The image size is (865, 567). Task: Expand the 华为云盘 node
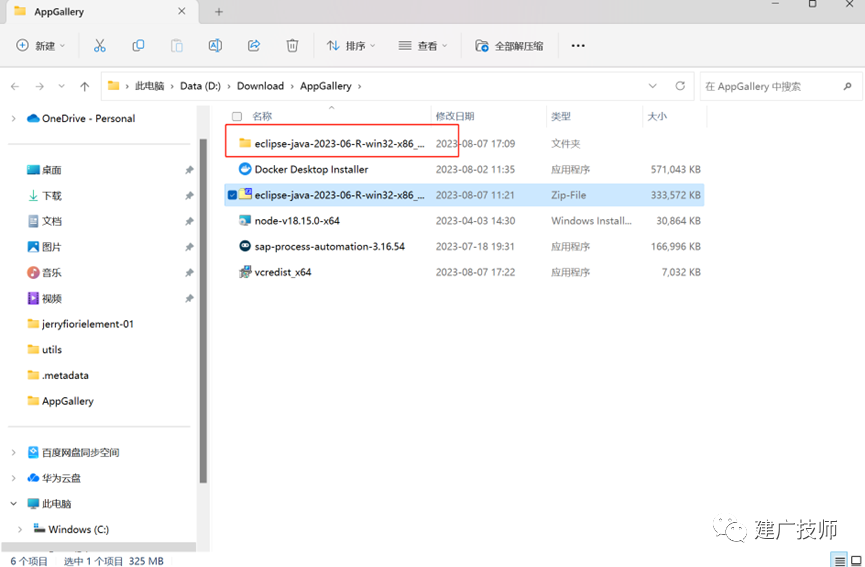point(13,478)
